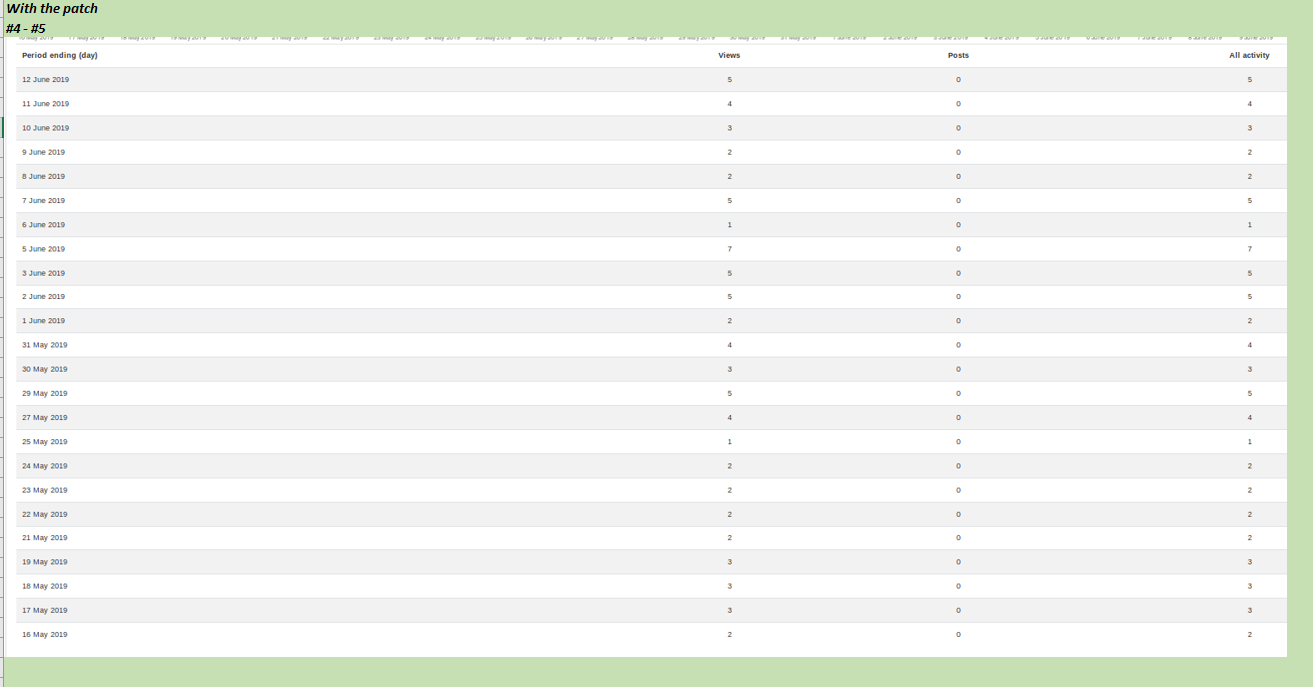This screenshot has height=687, width=1313.
Task: Select the '7 June 2019' date cell
Action: [x=43, y=200]
